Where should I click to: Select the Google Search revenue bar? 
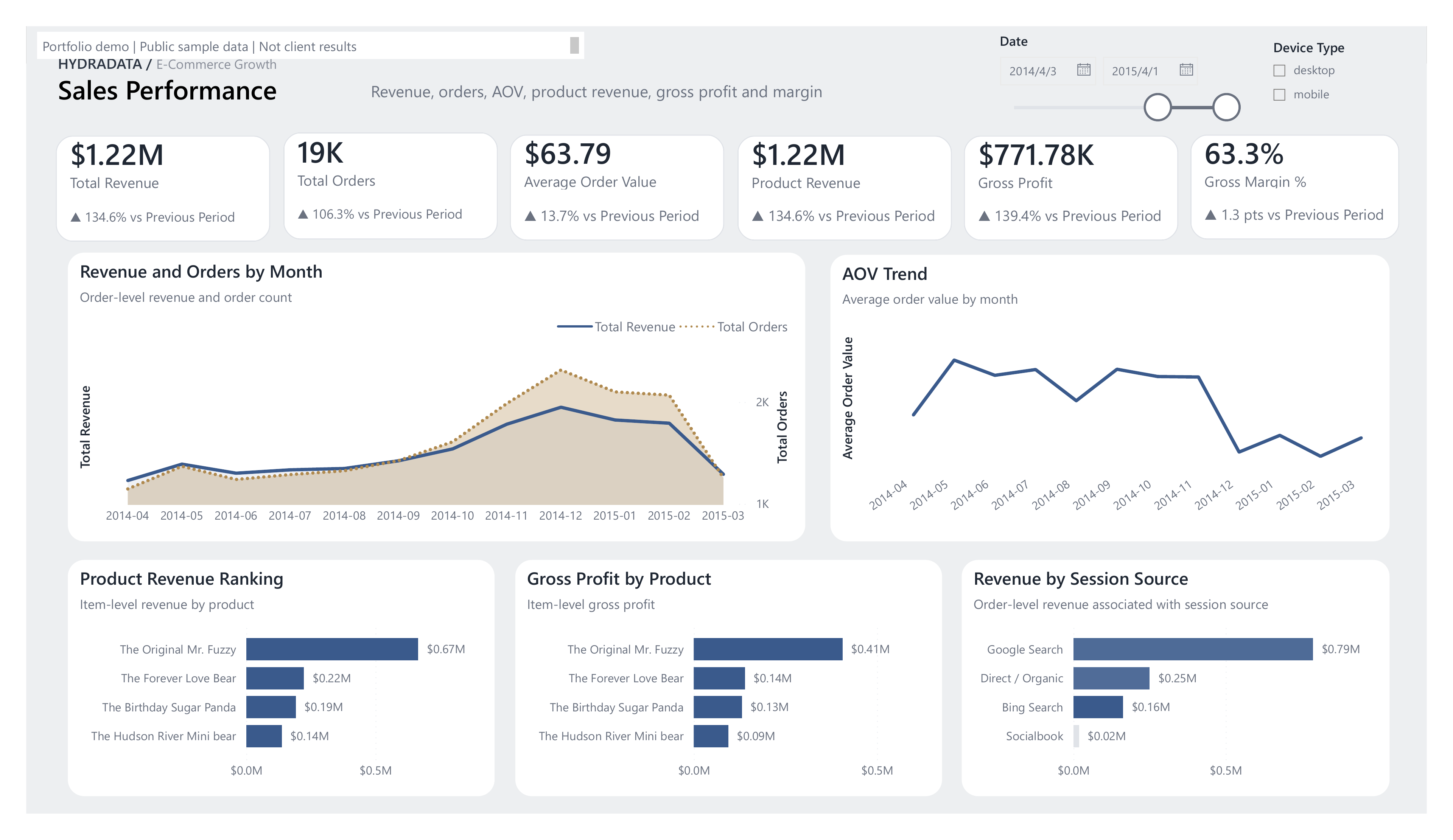pyautogui.click(x=1192, y=649)
